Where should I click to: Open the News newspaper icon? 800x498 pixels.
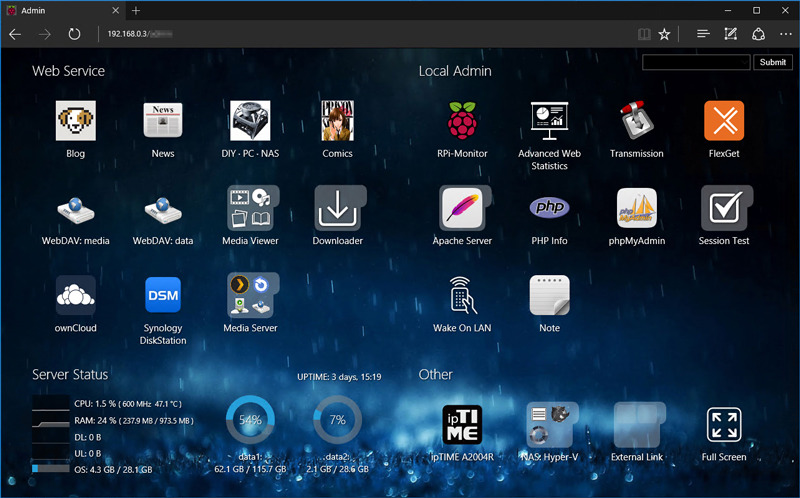[x=163, y=120]
